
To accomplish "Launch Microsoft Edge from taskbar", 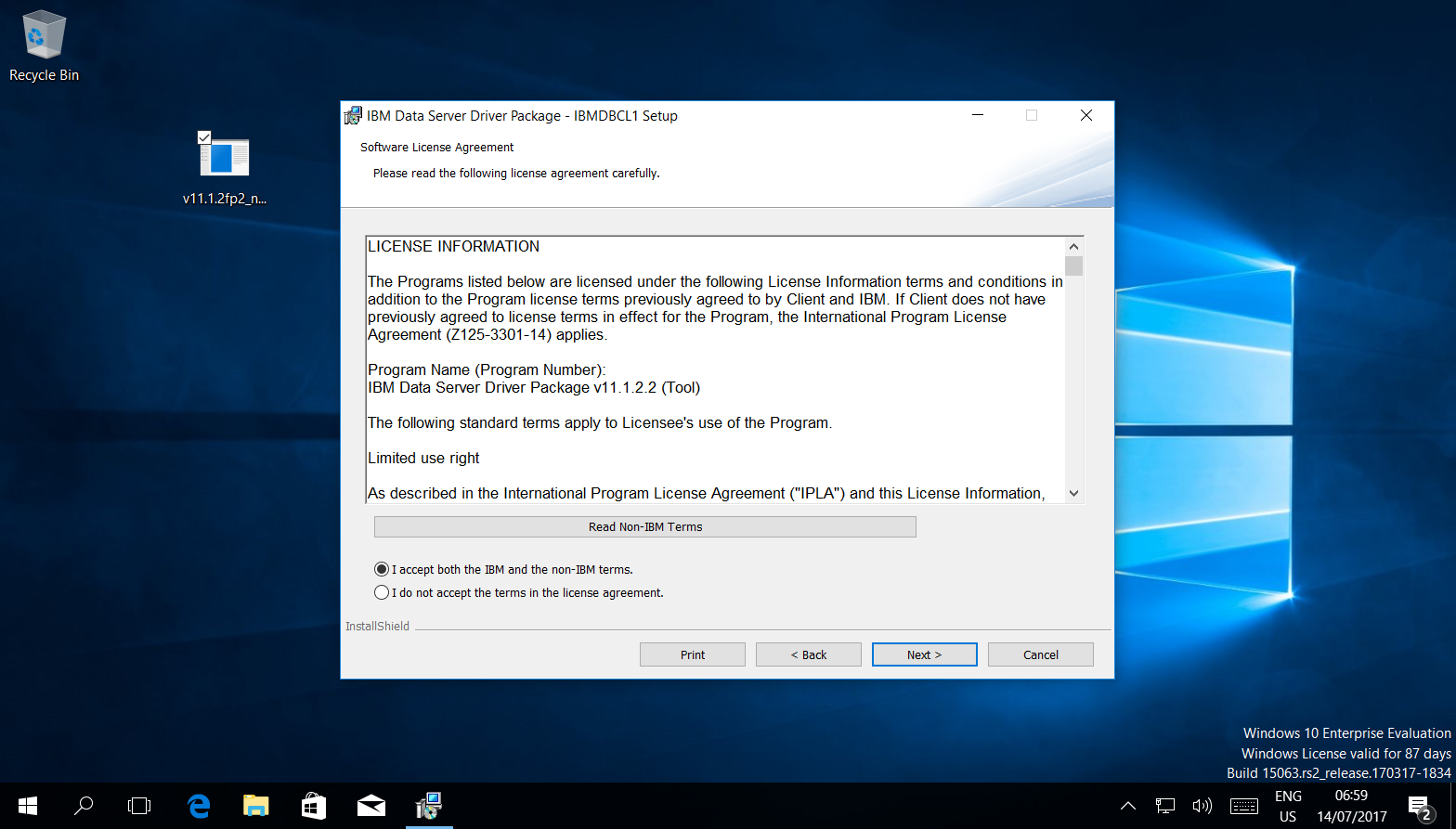I will [x=199, y=806].
